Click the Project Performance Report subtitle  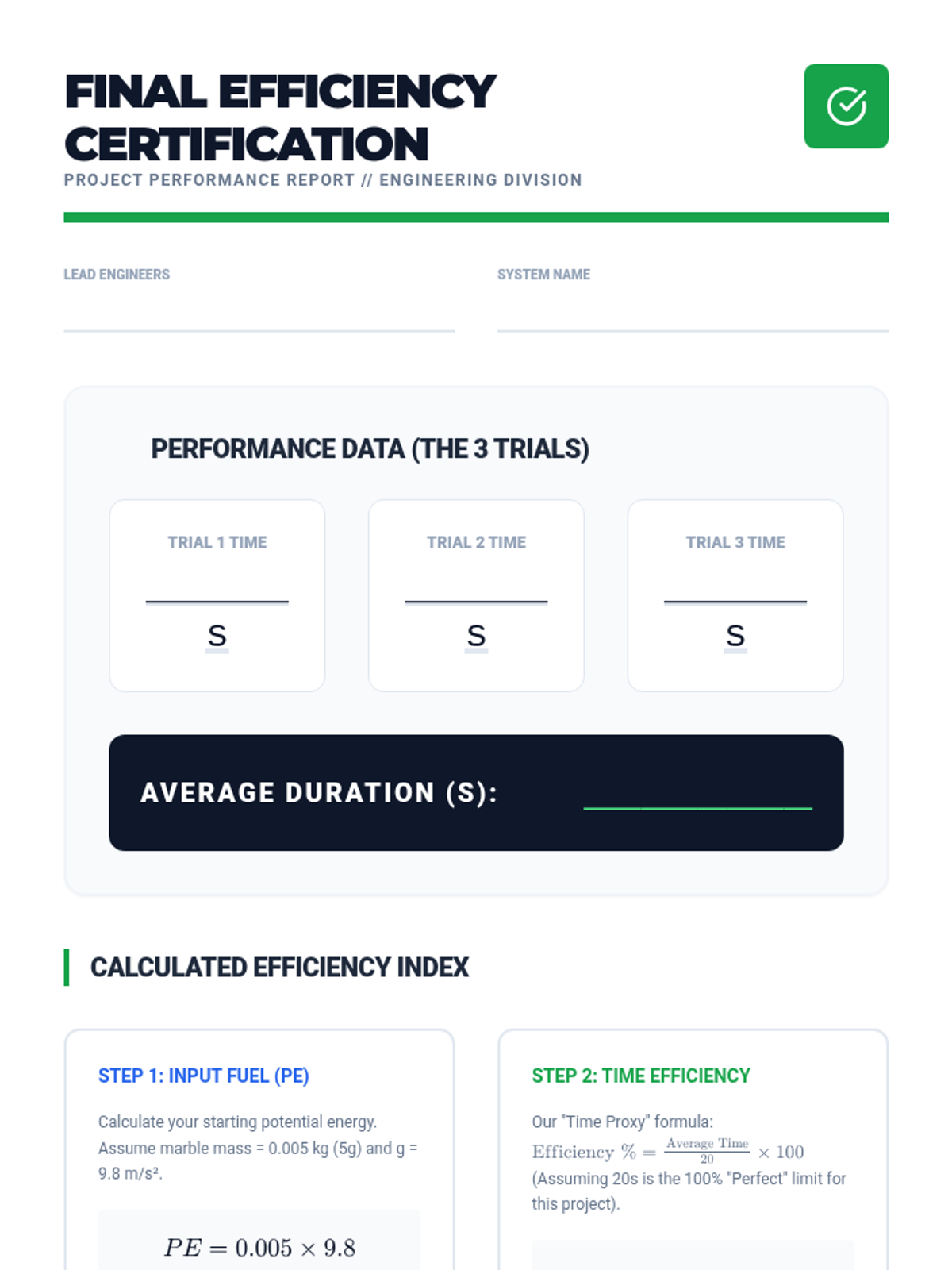tap(323, 180)
